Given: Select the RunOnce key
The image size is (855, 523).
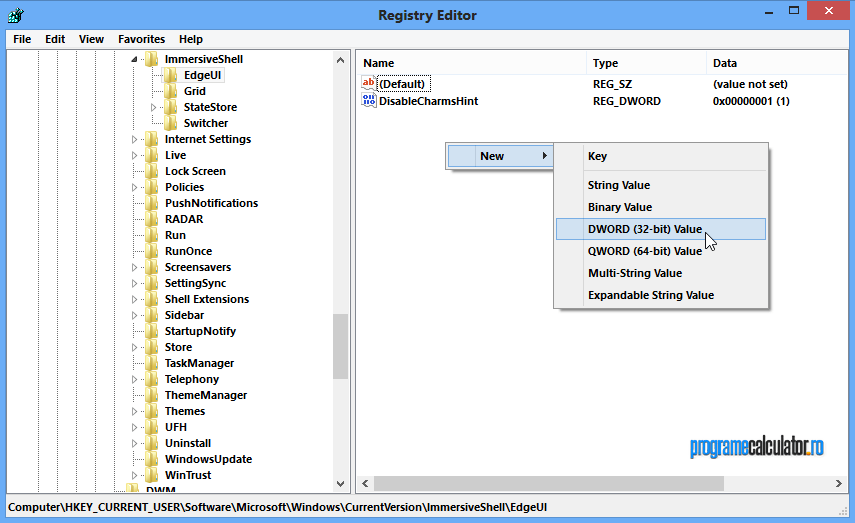Looking at the screenshot, I should [189, 251].
